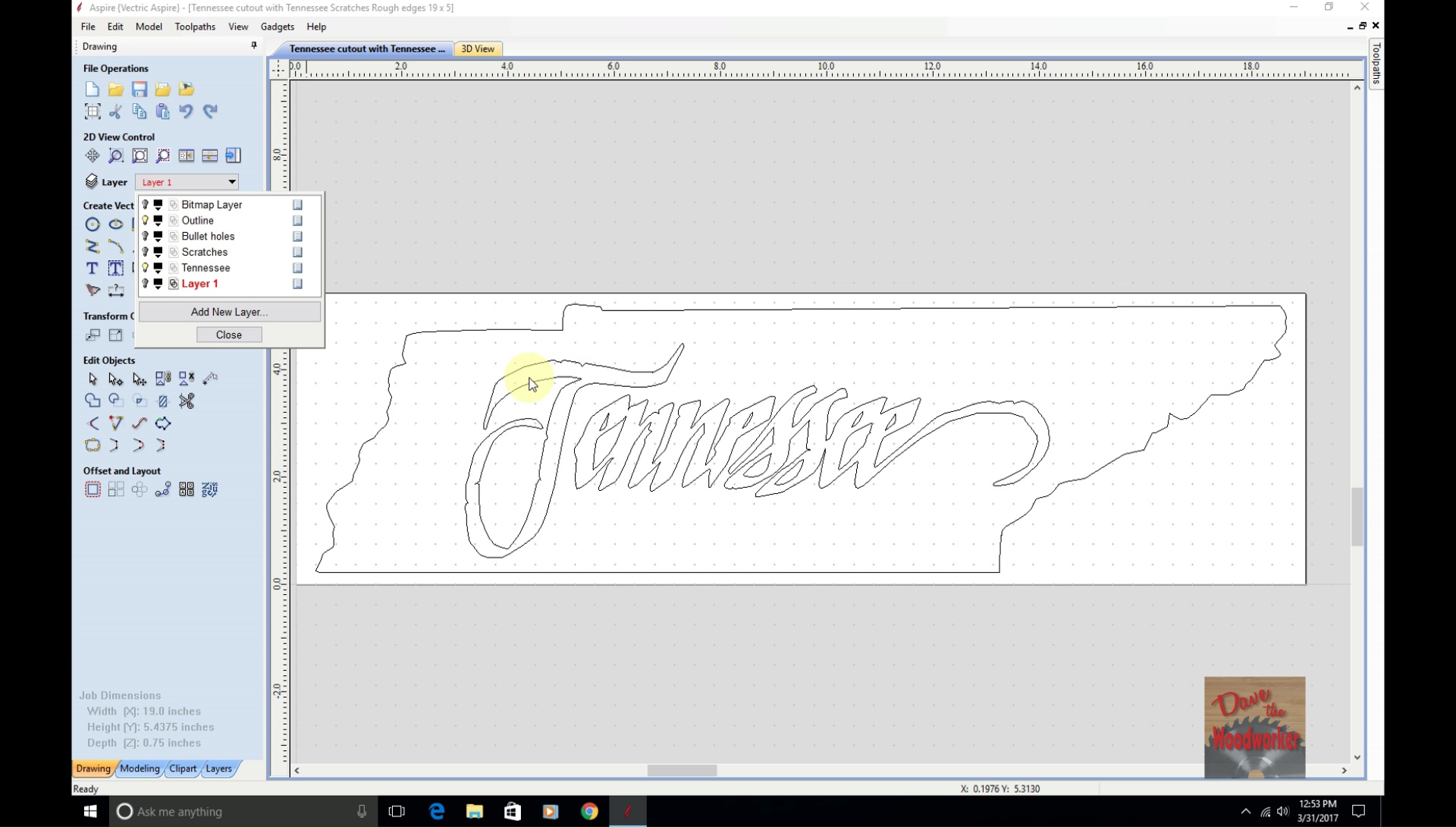Switch to the Clipart tab

coord(183,769)
